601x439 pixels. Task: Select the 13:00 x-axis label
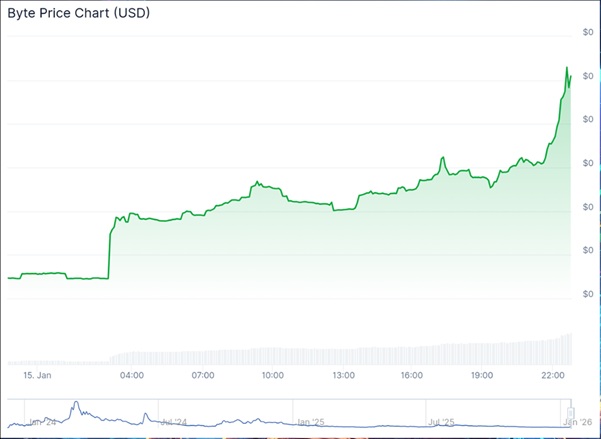[x=343, y=375]
